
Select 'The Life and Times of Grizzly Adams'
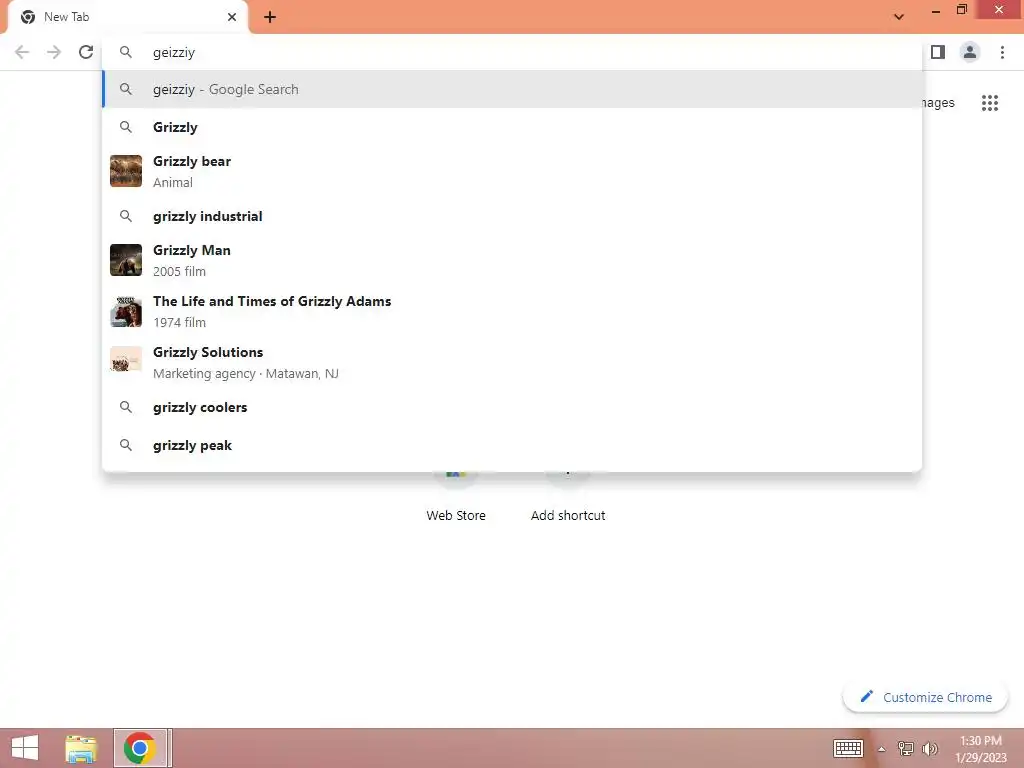point(513,311)
